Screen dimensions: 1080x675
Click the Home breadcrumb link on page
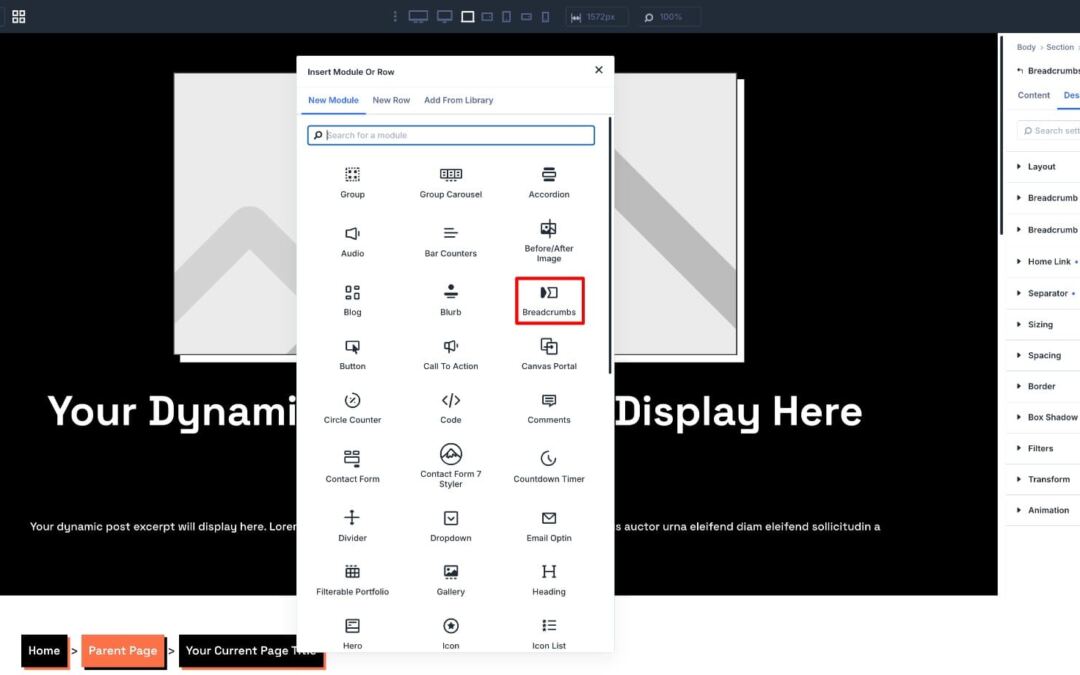44,650
